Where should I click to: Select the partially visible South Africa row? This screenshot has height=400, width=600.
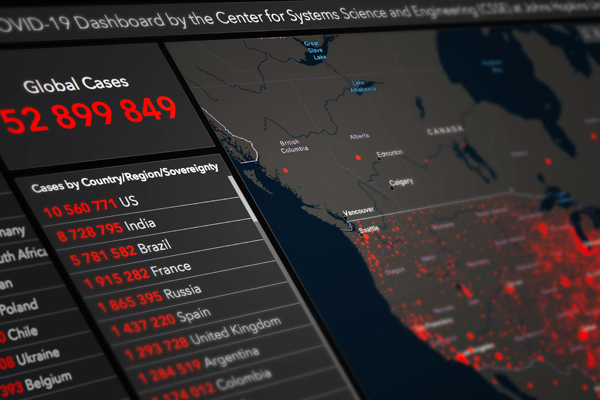point(24,255)
